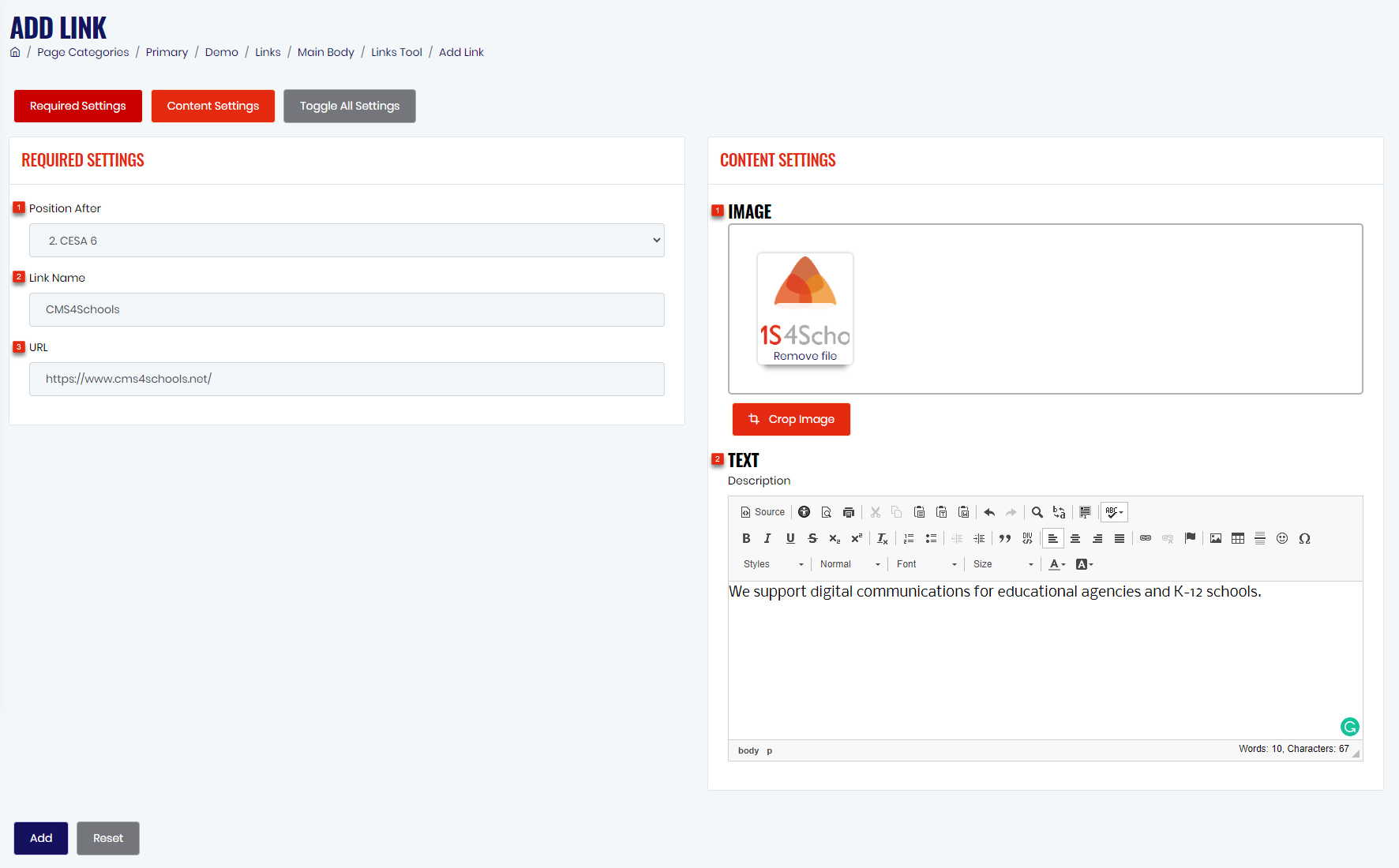This screenshot has height=868, width=1399.
Task: Center align the text
Action: [1075, 538]
